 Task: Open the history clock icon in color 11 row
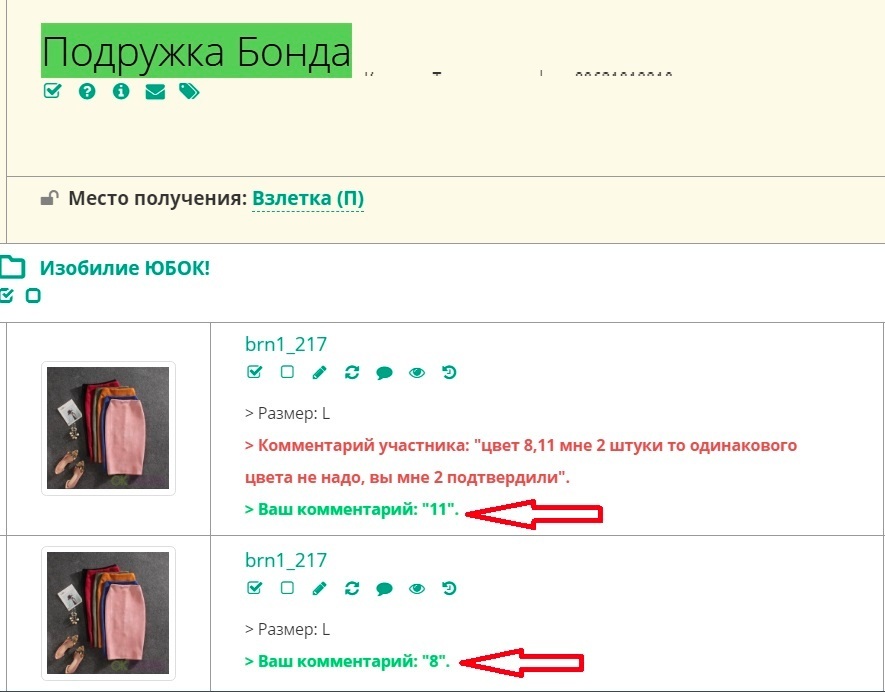click(449, 373)
